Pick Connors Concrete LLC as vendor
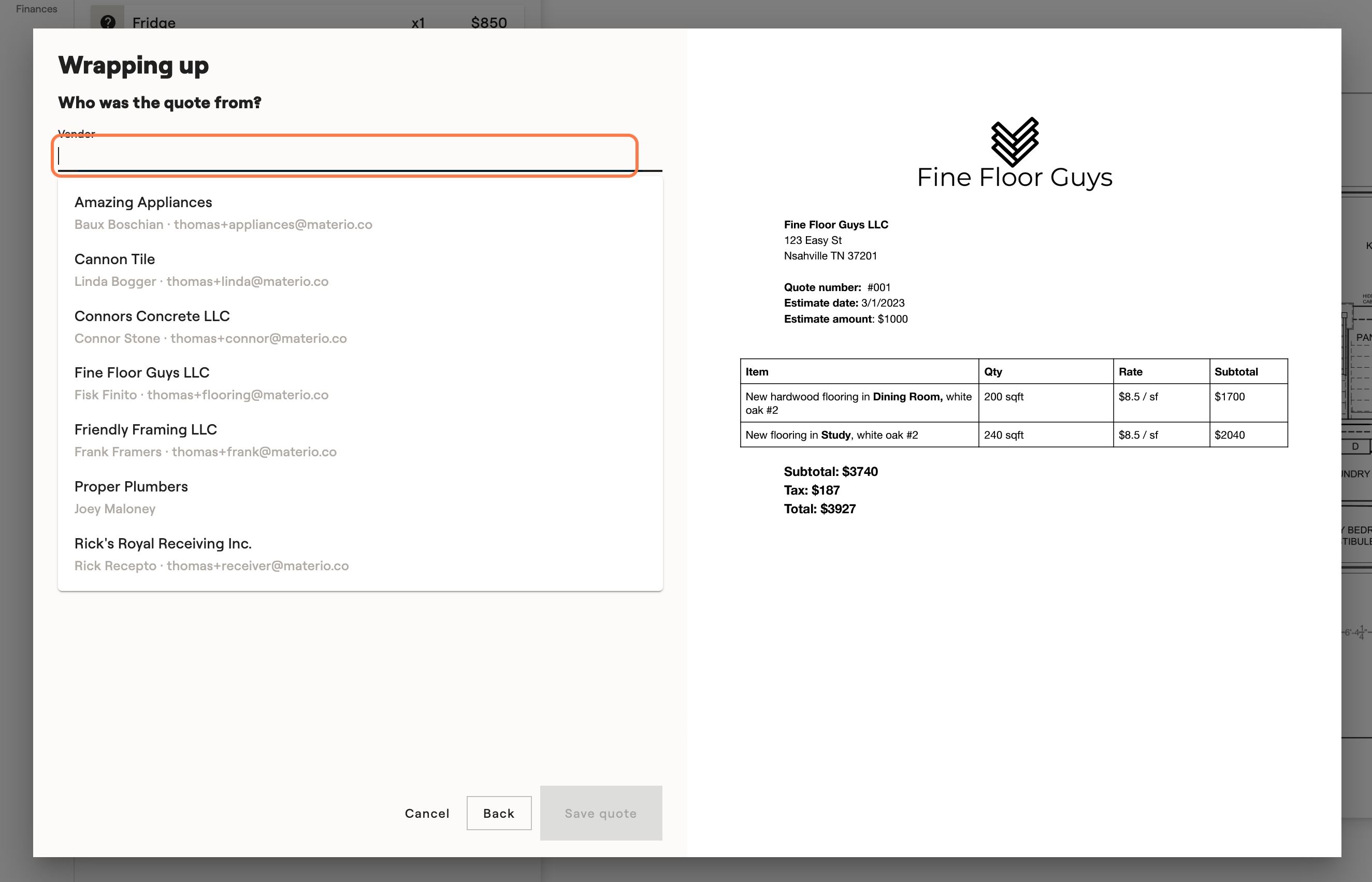Screen dimensions: 1372x882 click(360, 326)
